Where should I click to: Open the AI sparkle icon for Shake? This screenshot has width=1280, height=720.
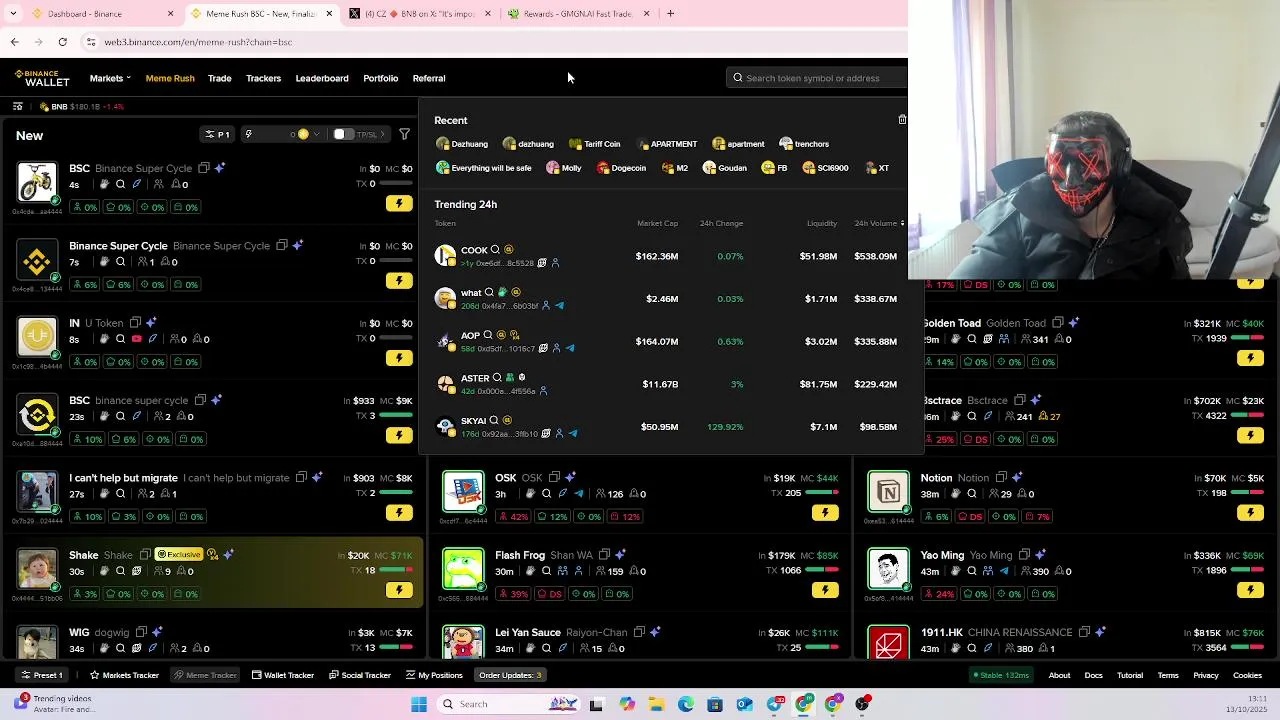pos(229,555)
